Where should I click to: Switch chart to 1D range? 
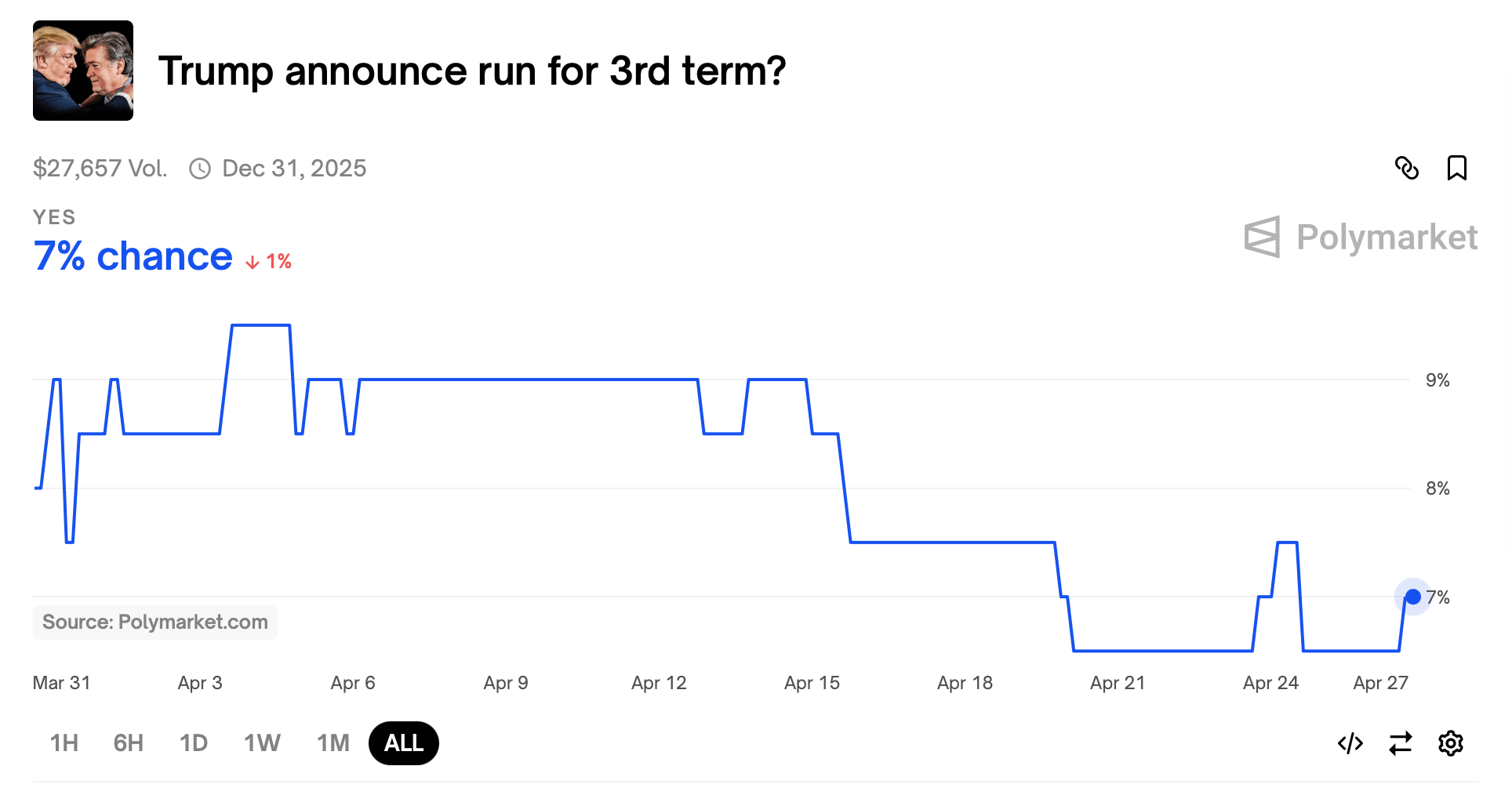(194, 743)
